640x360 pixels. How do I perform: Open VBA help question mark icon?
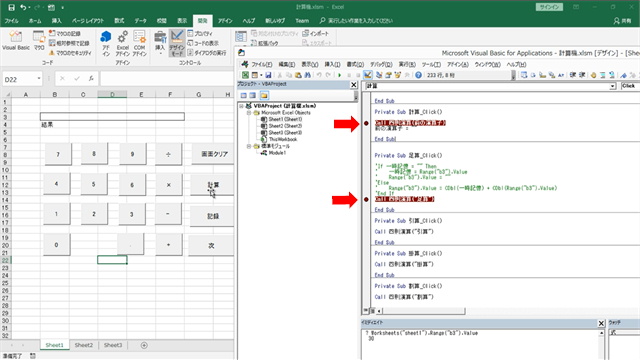418,75
